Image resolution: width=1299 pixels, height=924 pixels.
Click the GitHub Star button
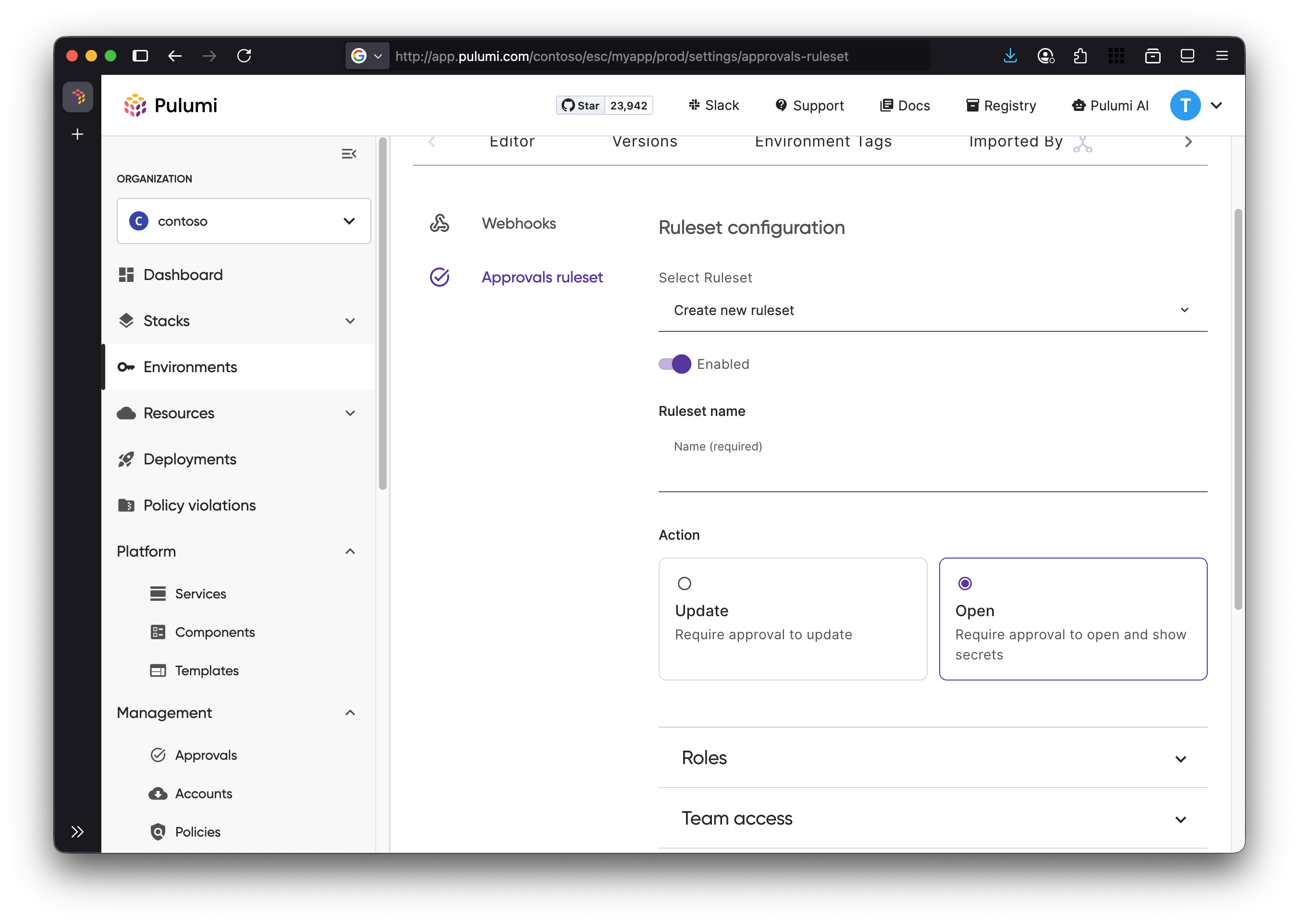(x=580, y=105)
